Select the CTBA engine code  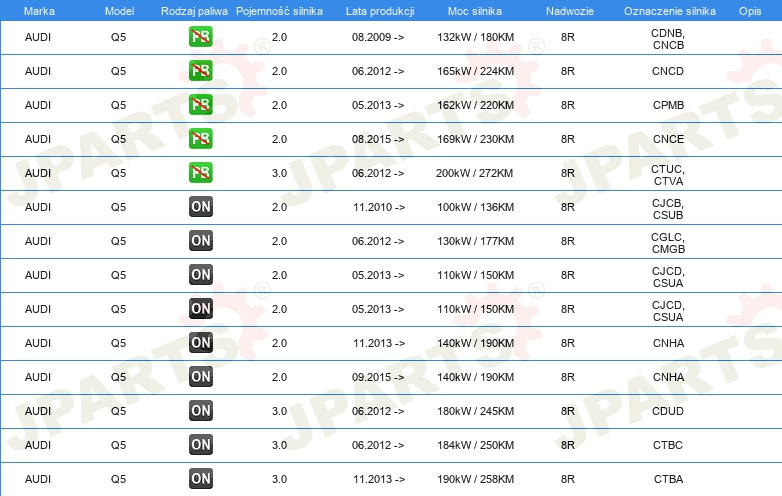(668, 479)
